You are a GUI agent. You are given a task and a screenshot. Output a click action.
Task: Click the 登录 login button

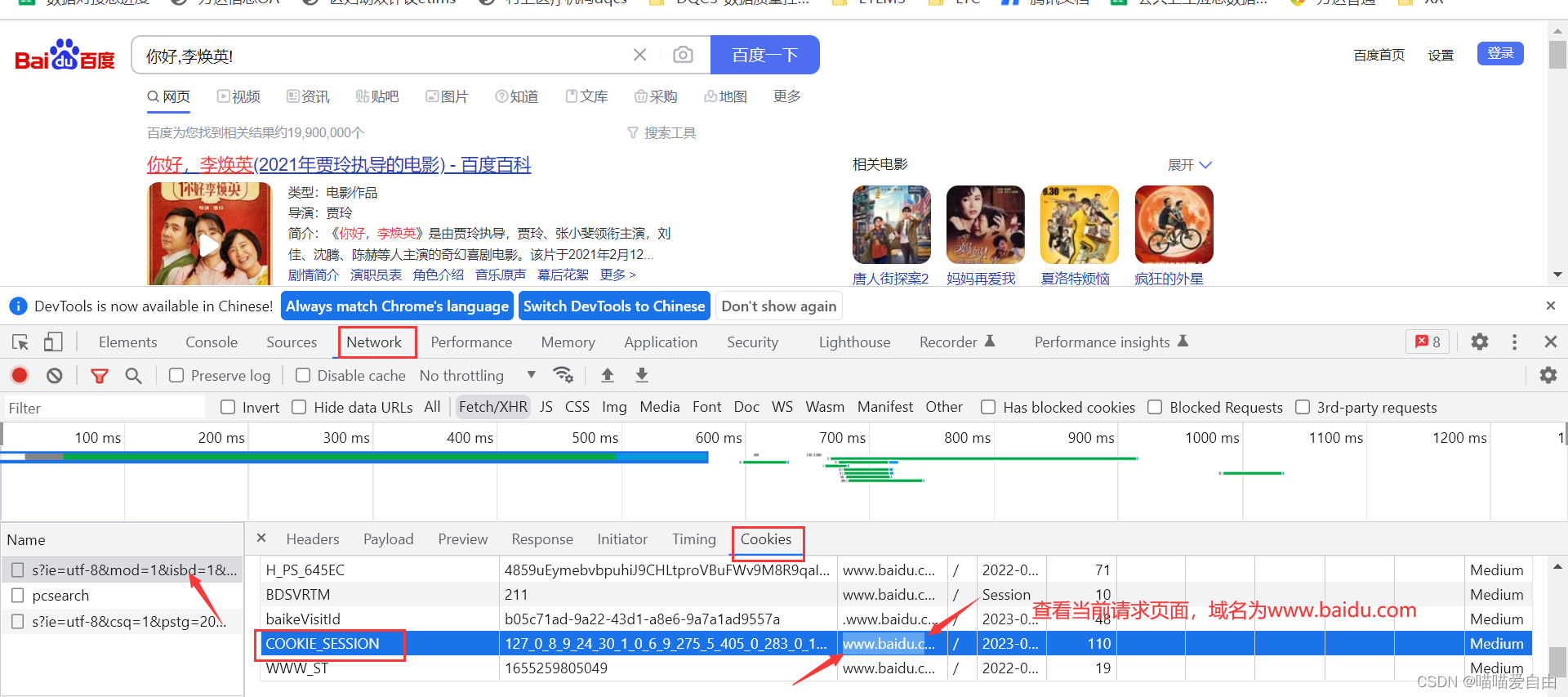pyautogui.click(x=1500, y=53)
